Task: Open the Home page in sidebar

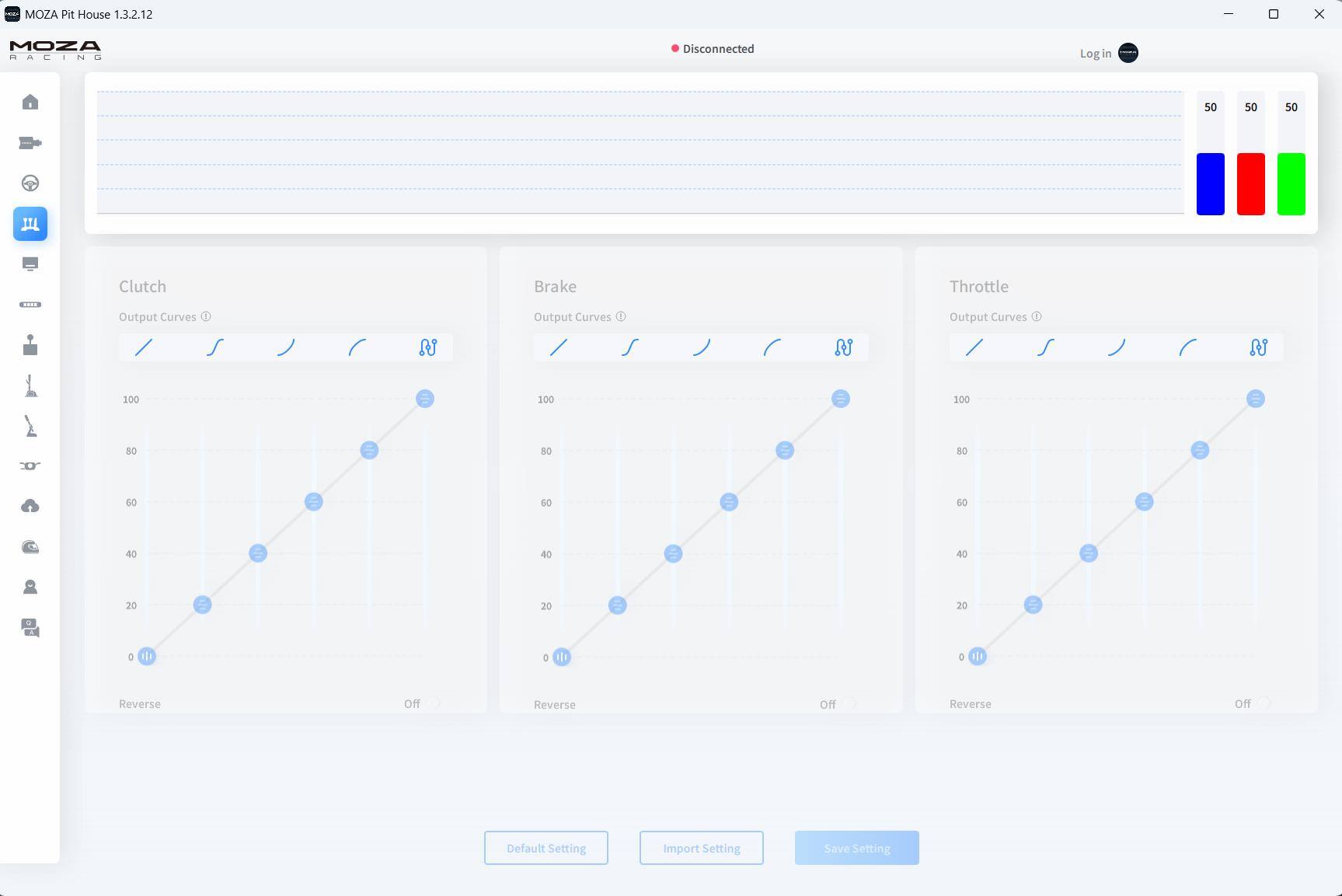Action: (x=30, y=103)
